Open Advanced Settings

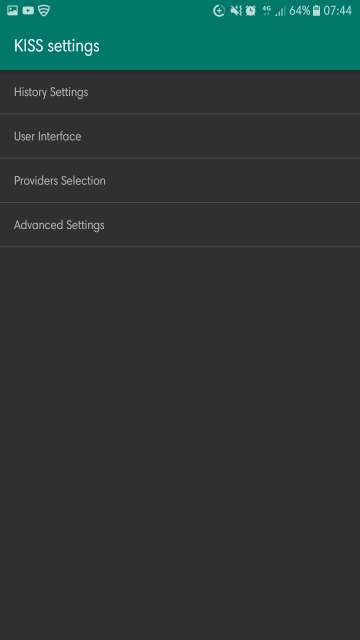(x=180, y=225)
